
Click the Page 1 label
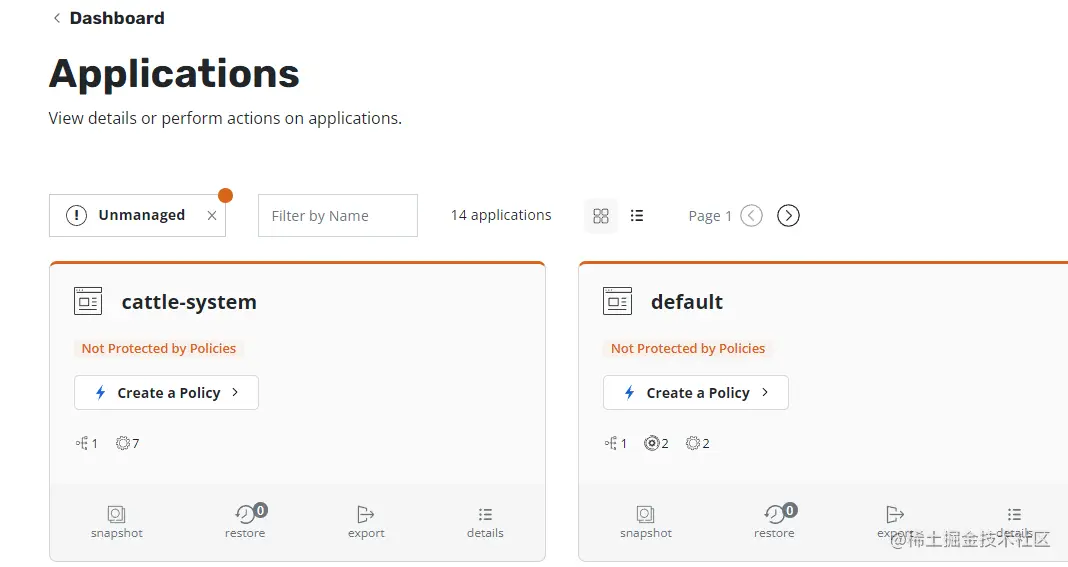[x=710, y=216]
